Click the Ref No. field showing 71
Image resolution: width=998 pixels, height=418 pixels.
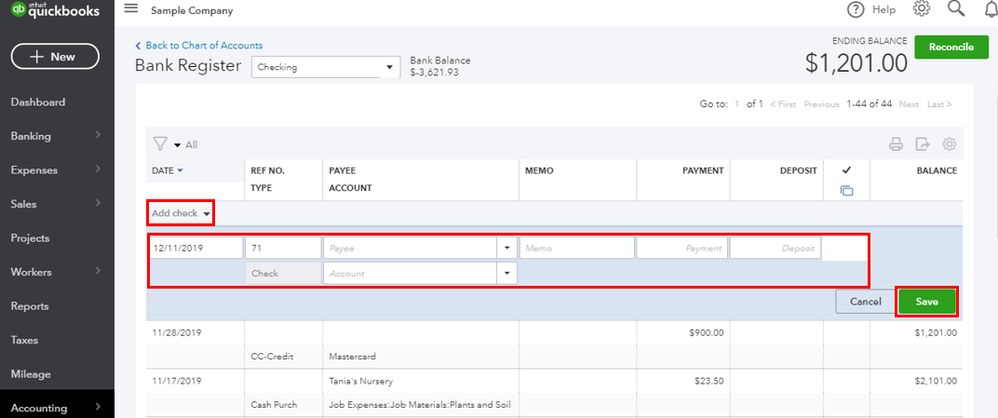click(x=283, y=248)
